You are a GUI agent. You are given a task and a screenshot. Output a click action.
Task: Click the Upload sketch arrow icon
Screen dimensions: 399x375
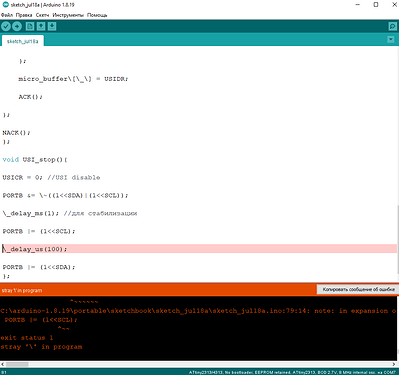point(17,26)
